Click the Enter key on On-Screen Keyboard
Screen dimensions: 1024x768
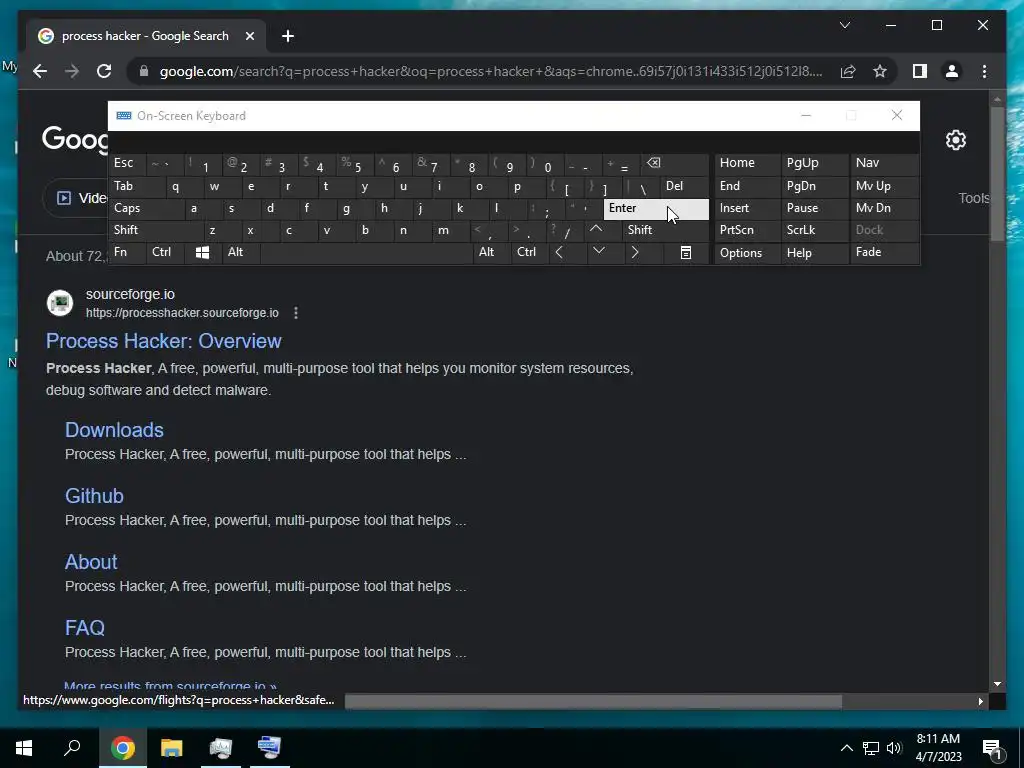point(656,209)
